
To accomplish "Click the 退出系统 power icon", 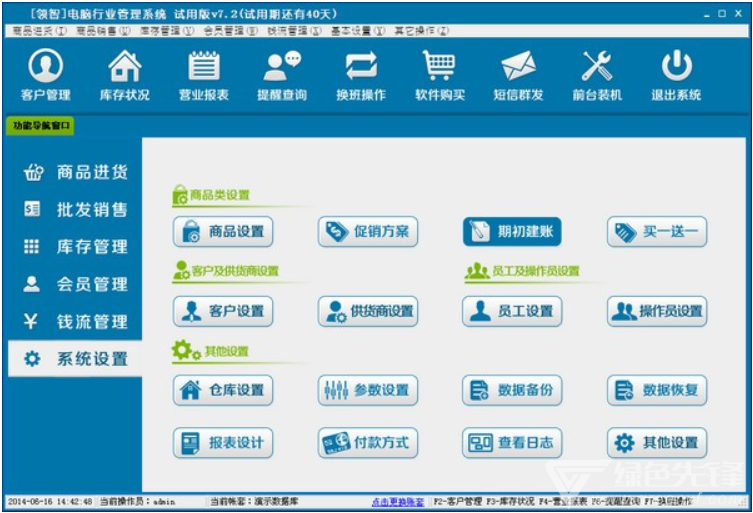I will pos(676,76).
